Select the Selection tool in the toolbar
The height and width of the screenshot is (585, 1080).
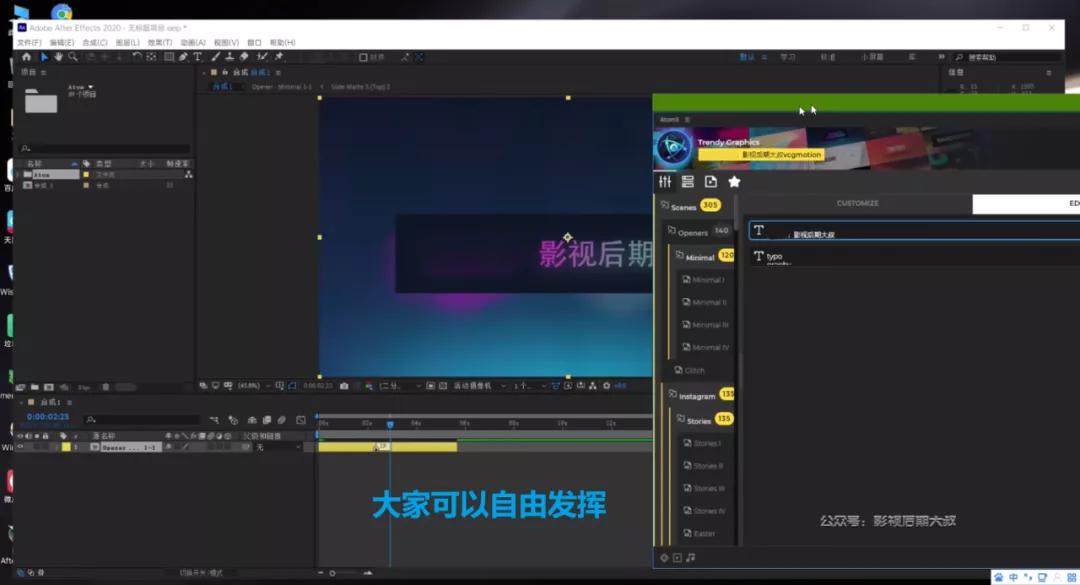pos(43,57)
